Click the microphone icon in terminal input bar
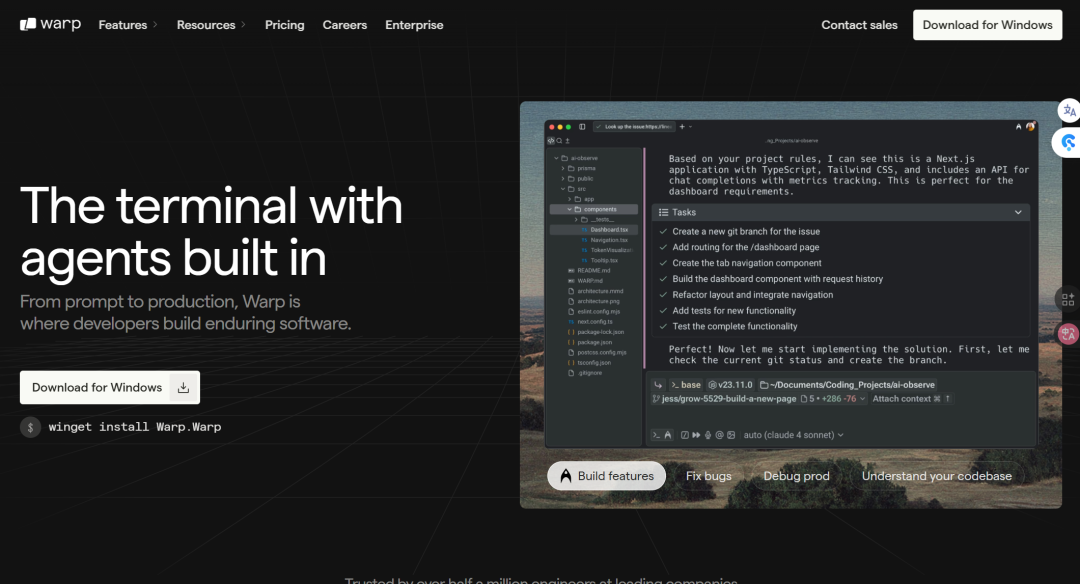 [708, 435]
